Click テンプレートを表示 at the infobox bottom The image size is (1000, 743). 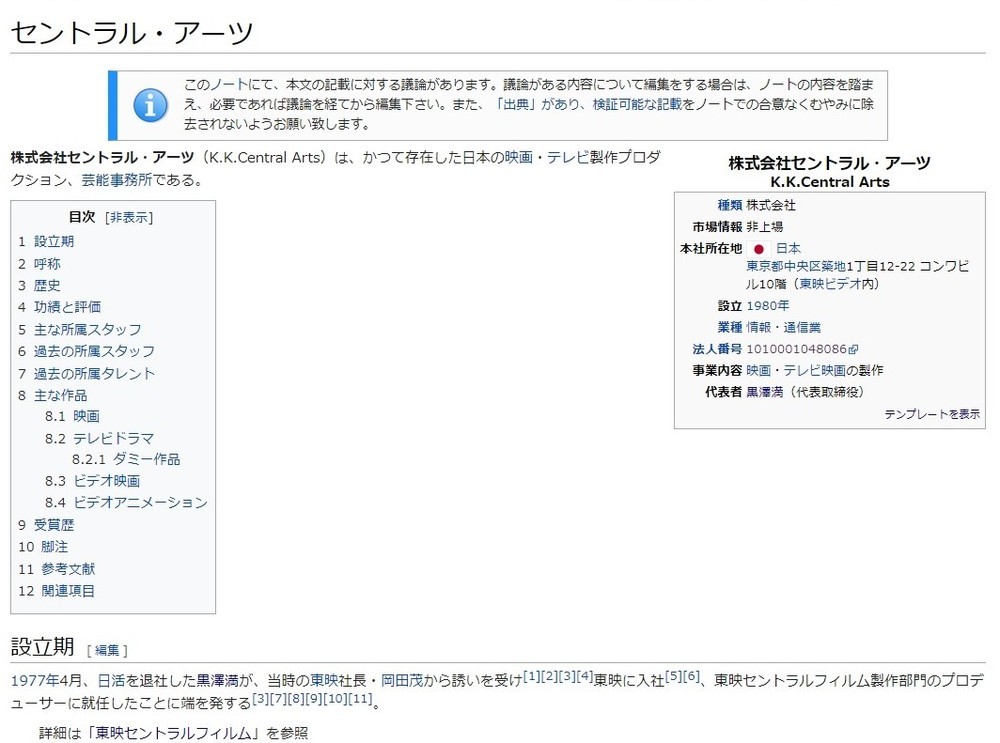[x=934, y=412]
